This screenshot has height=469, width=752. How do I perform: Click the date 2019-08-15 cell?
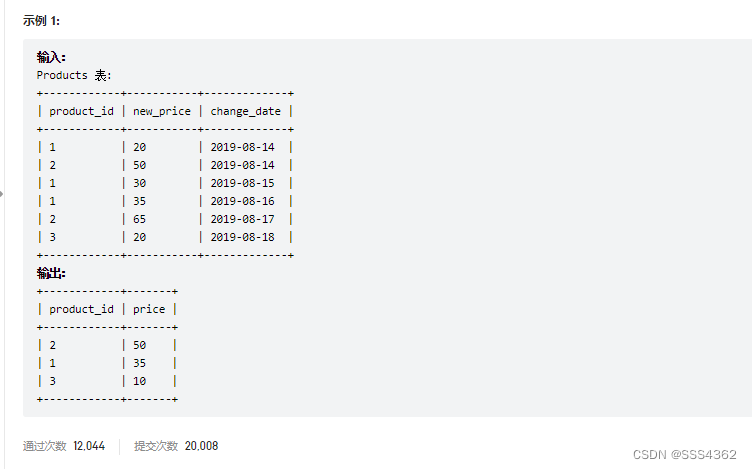[x=242, y=183]
